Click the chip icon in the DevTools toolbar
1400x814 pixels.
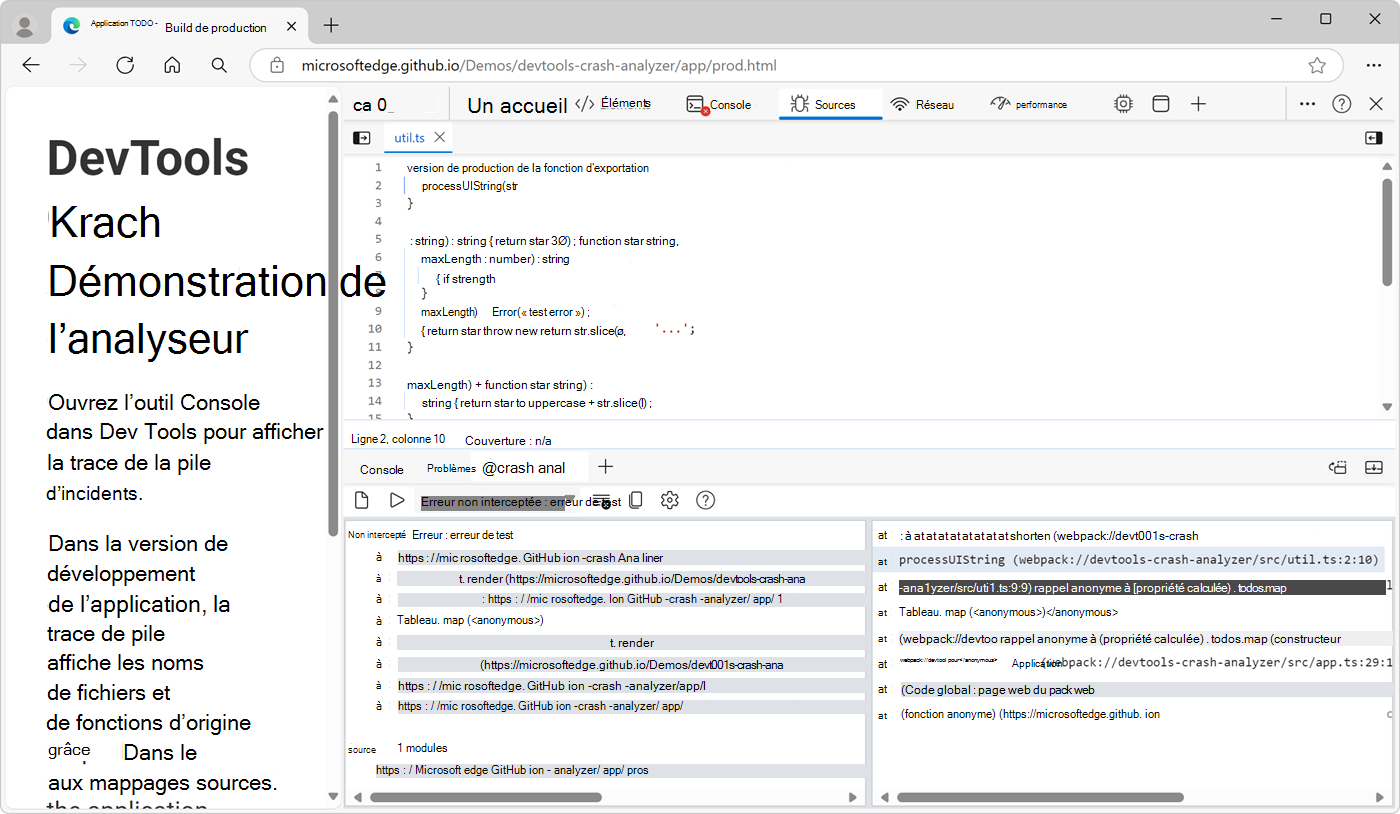click(x=1123, y=103)
